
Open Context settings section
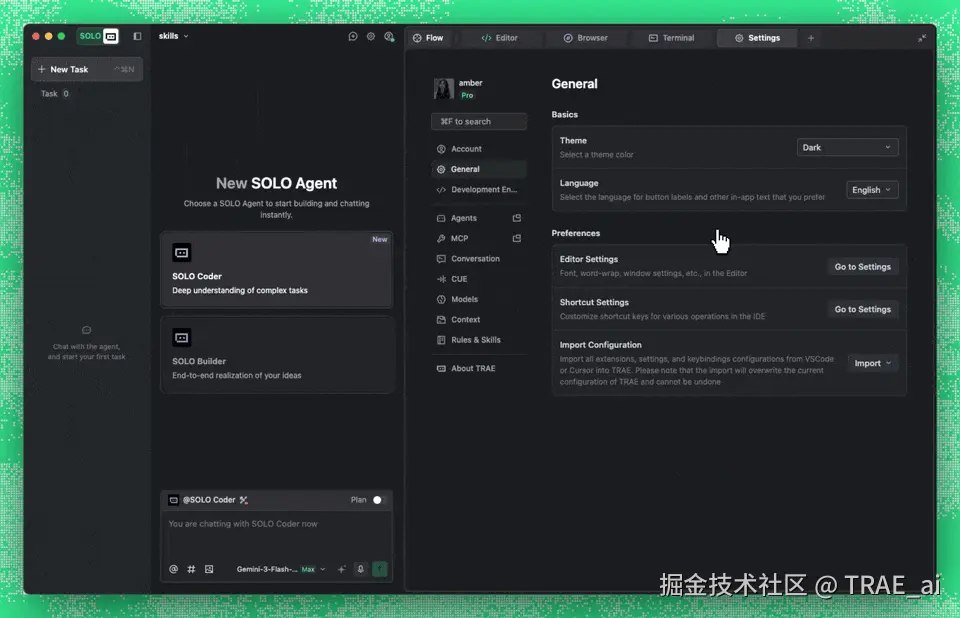479,319
